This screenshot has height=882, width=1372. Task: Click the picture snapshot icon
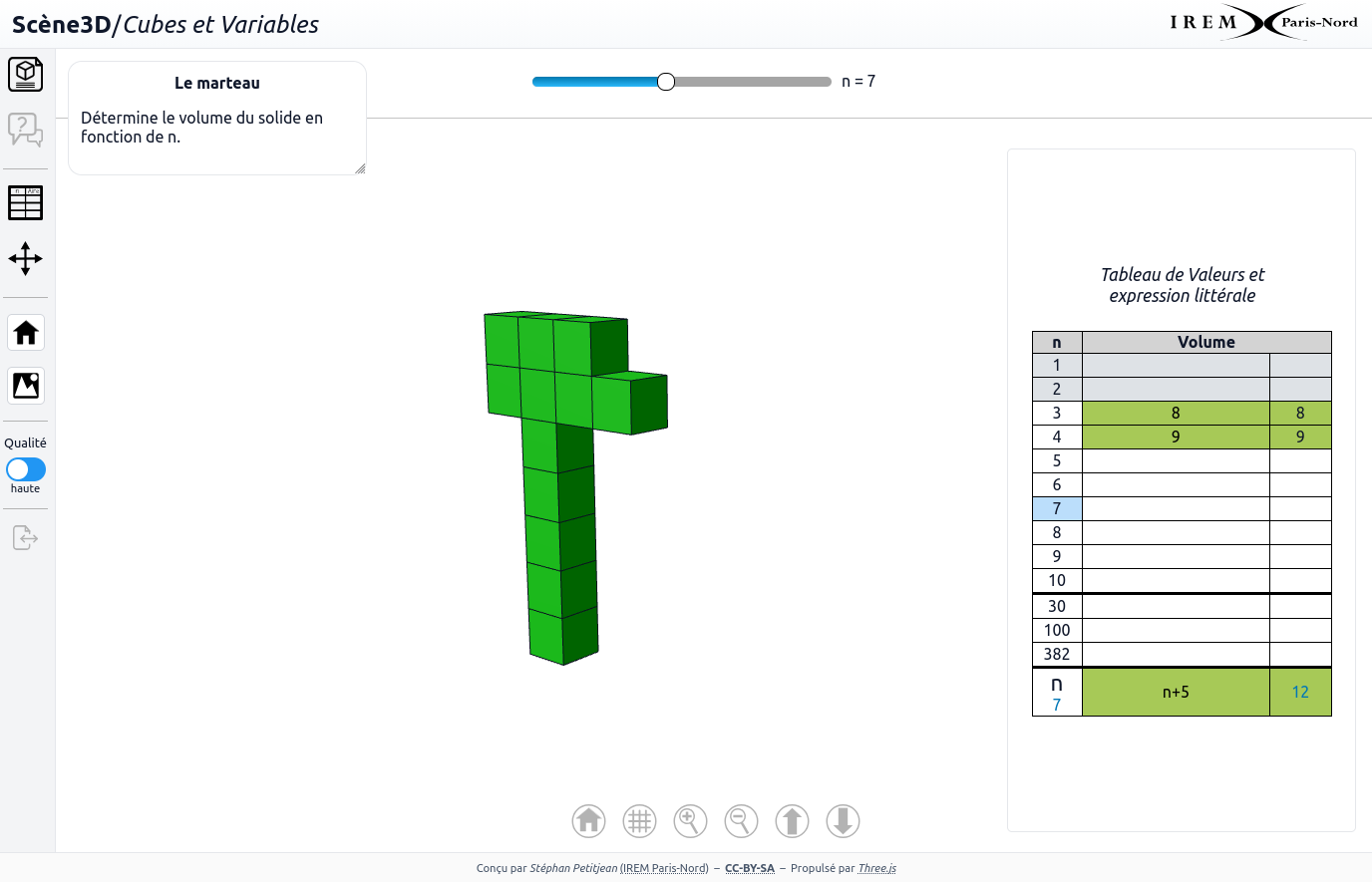point(26,386)
